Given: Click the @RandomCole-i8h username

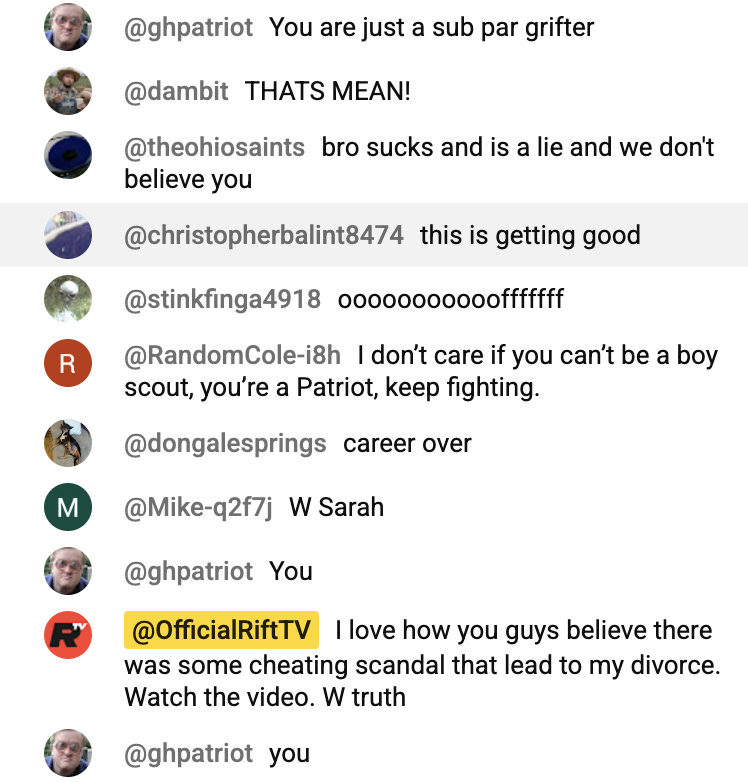Looking at the screenshot, I should click(232, 356).
